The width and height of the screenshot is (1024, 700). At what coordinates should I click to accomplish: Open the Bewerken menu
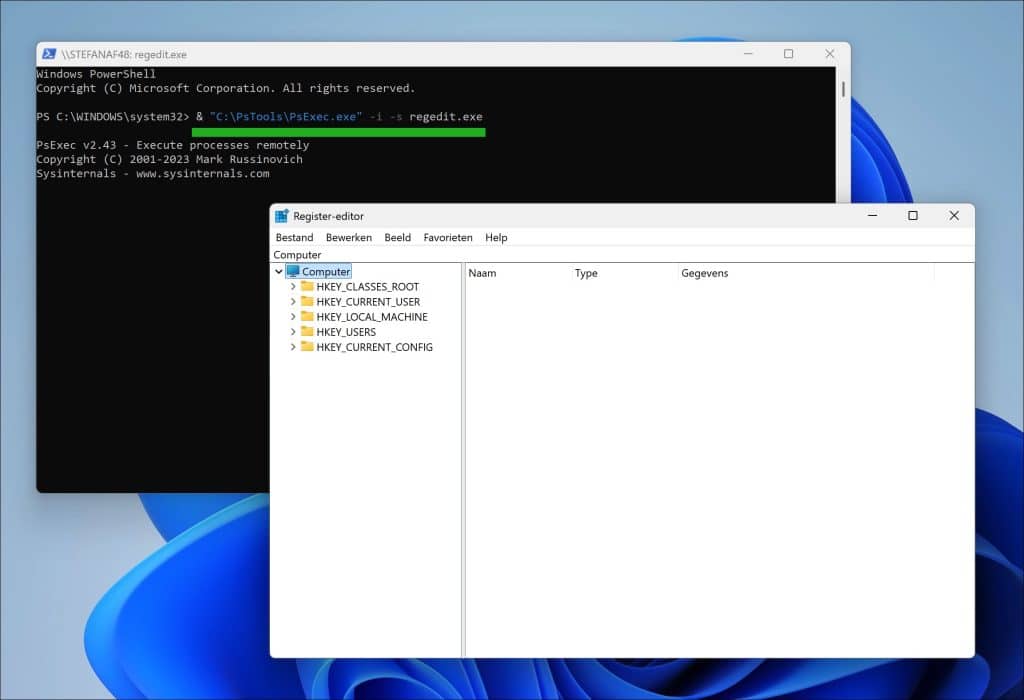pos(349,238)
